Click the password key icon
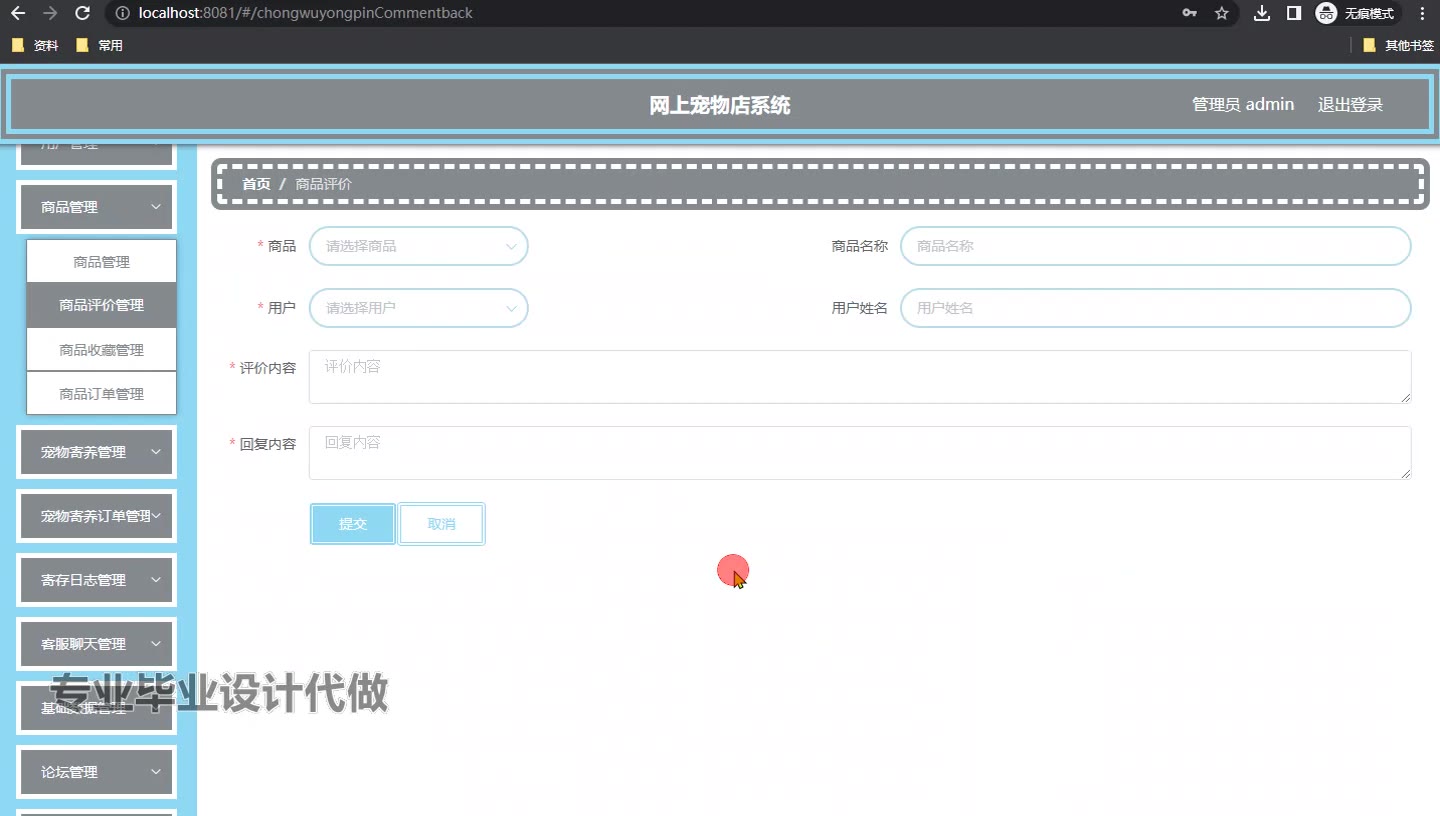Viewport: 1440px width, 816px height. (1189, 13)
